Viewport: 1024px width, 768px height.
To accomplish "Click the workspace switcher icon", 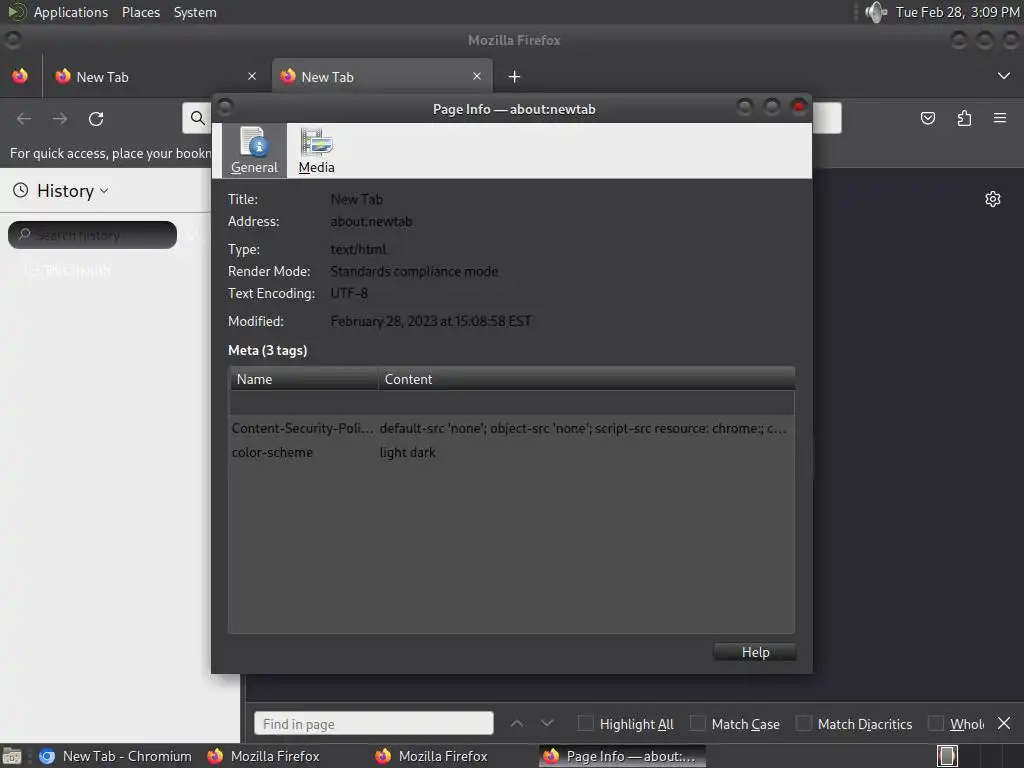I will (x=947, y=756).
